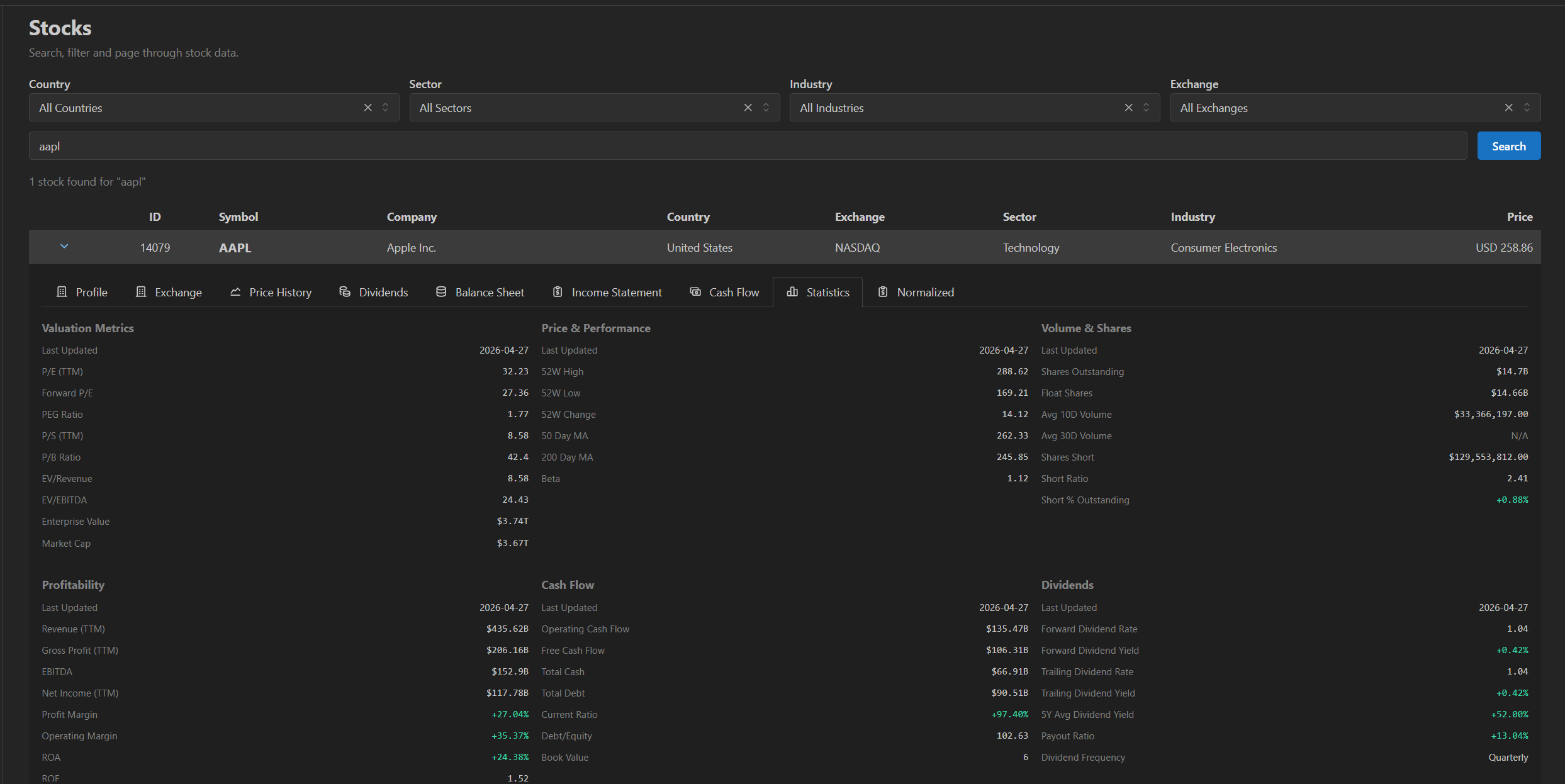1565x784 pixels.
Task: Open the All Sectors dropdown arrows
Action: tap(766, 108)
